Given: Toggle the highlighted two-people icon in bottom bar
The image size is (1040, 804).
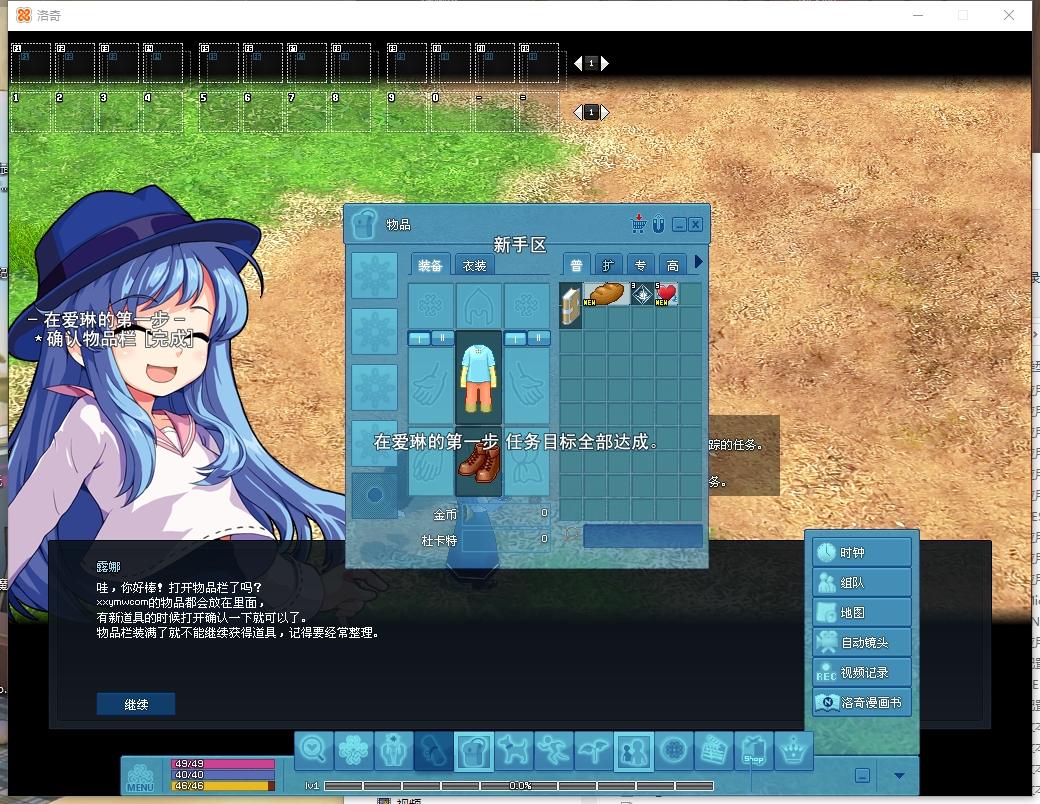Looking at the screenshot, I should tap(633, 751).
